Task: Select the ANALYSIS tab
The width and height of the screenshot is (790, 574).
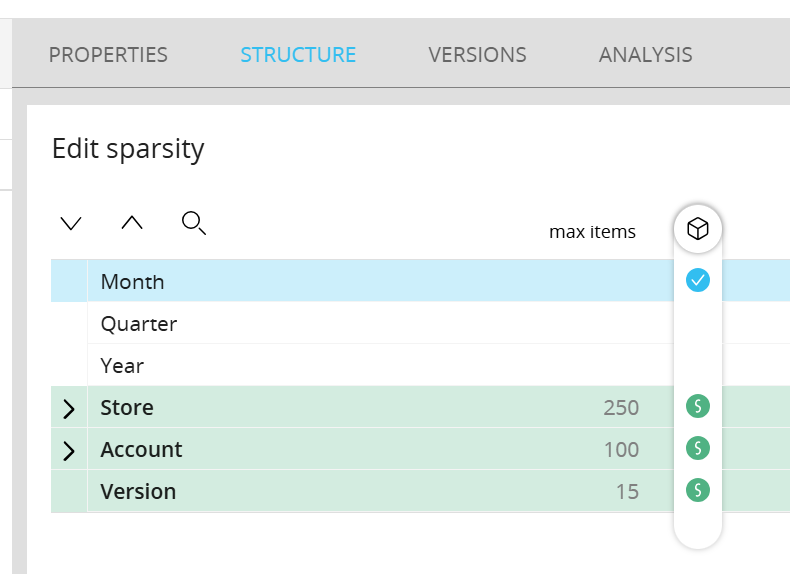Action: tap(645, 54)
